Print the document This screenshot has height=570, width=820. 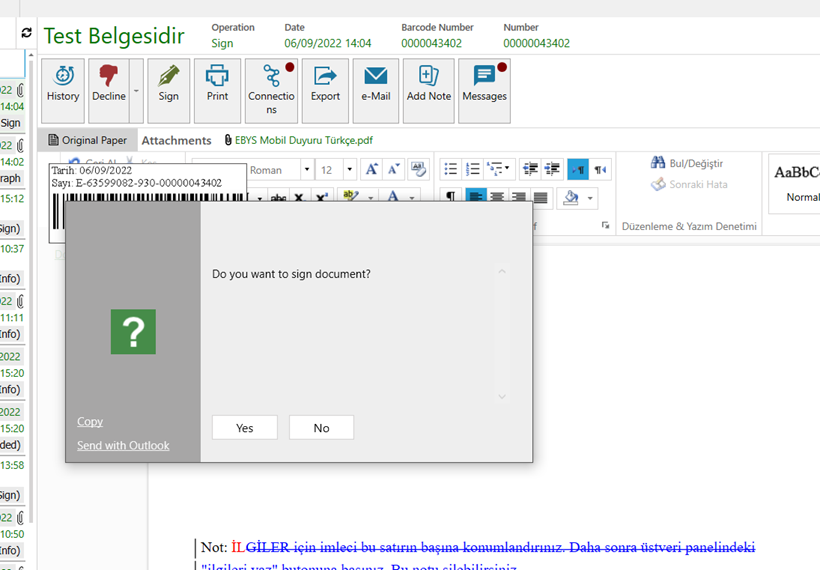[217, 84]
